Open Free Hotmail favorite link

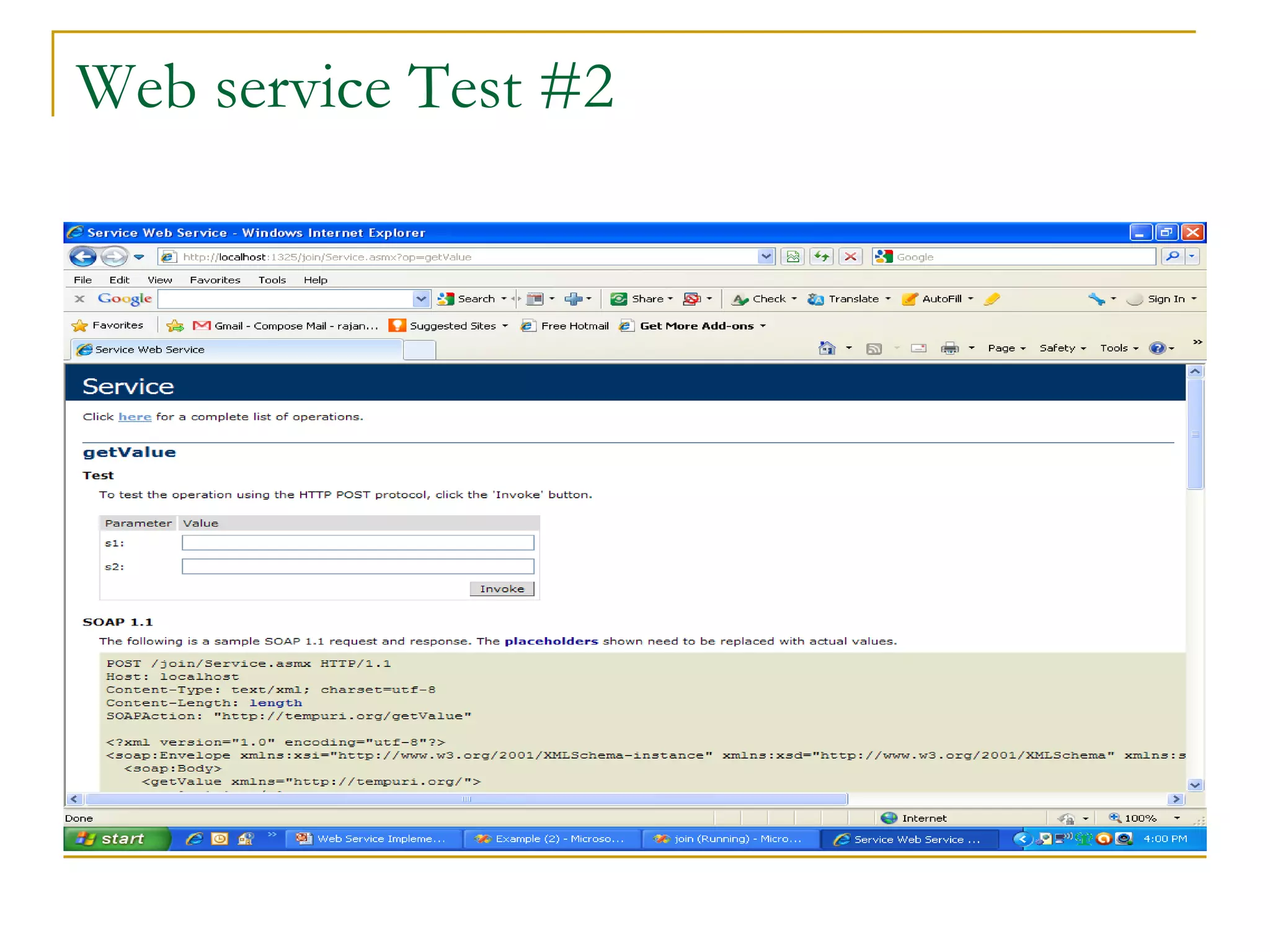tap(565, 325)
